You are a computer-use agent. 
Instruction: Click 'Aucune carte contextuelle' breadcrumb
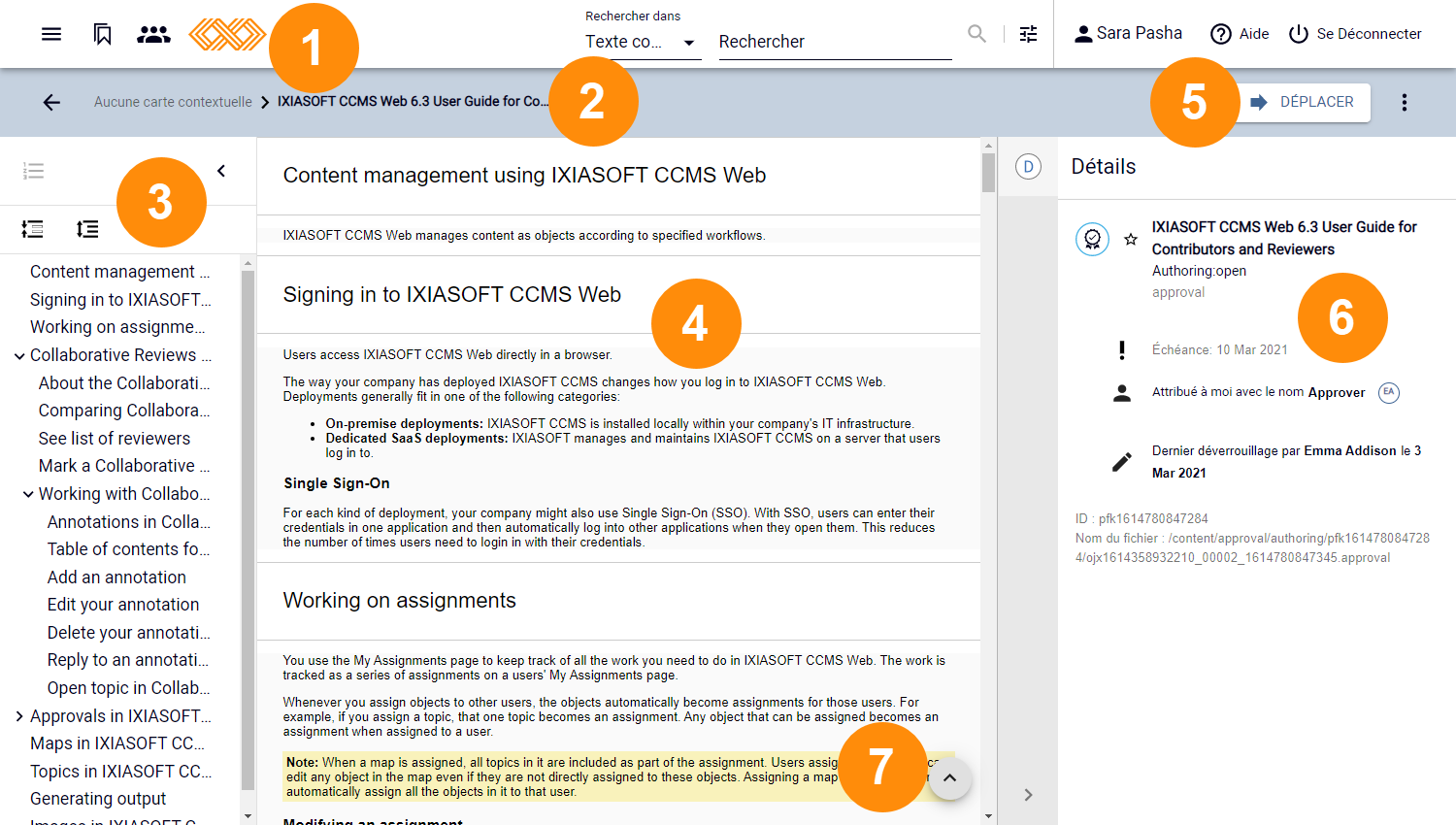pyautogui.click(x=173, y=102)
